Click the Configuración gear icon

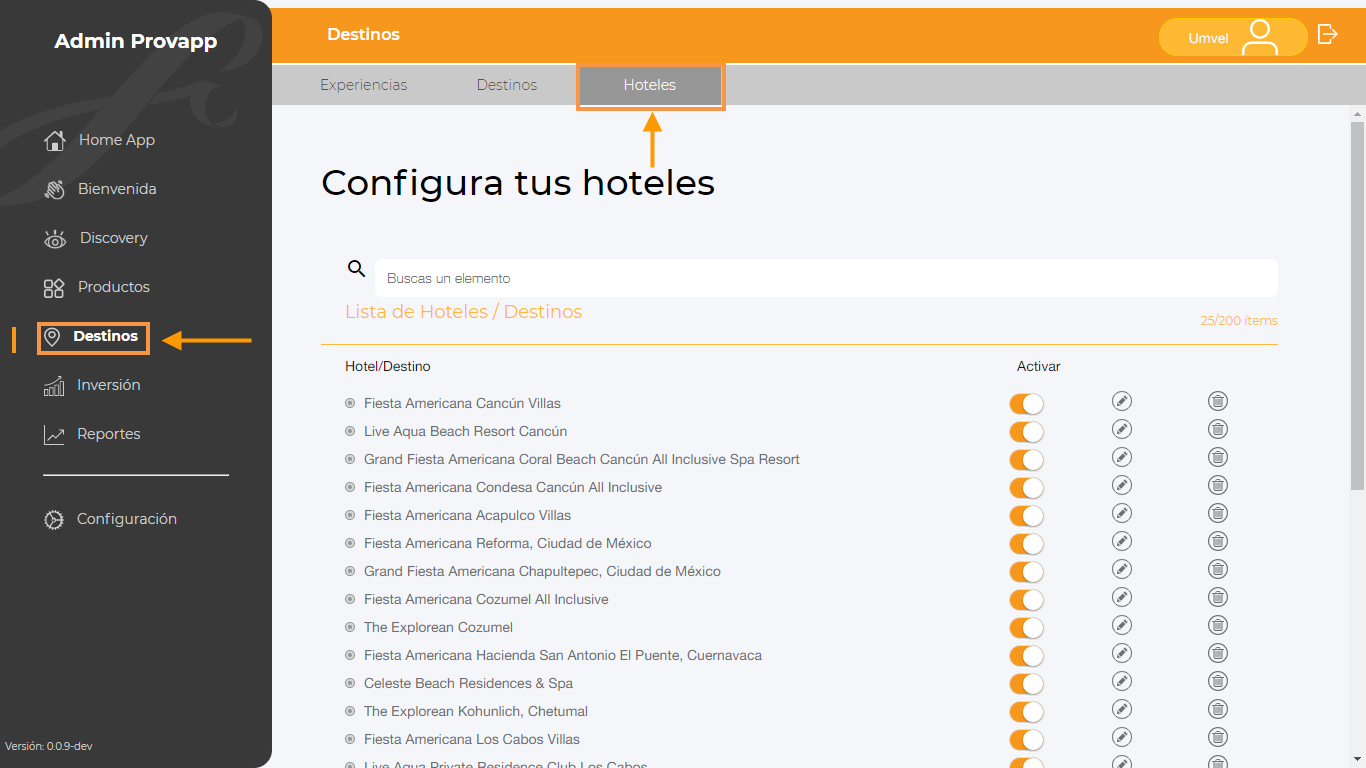[54, 520]
